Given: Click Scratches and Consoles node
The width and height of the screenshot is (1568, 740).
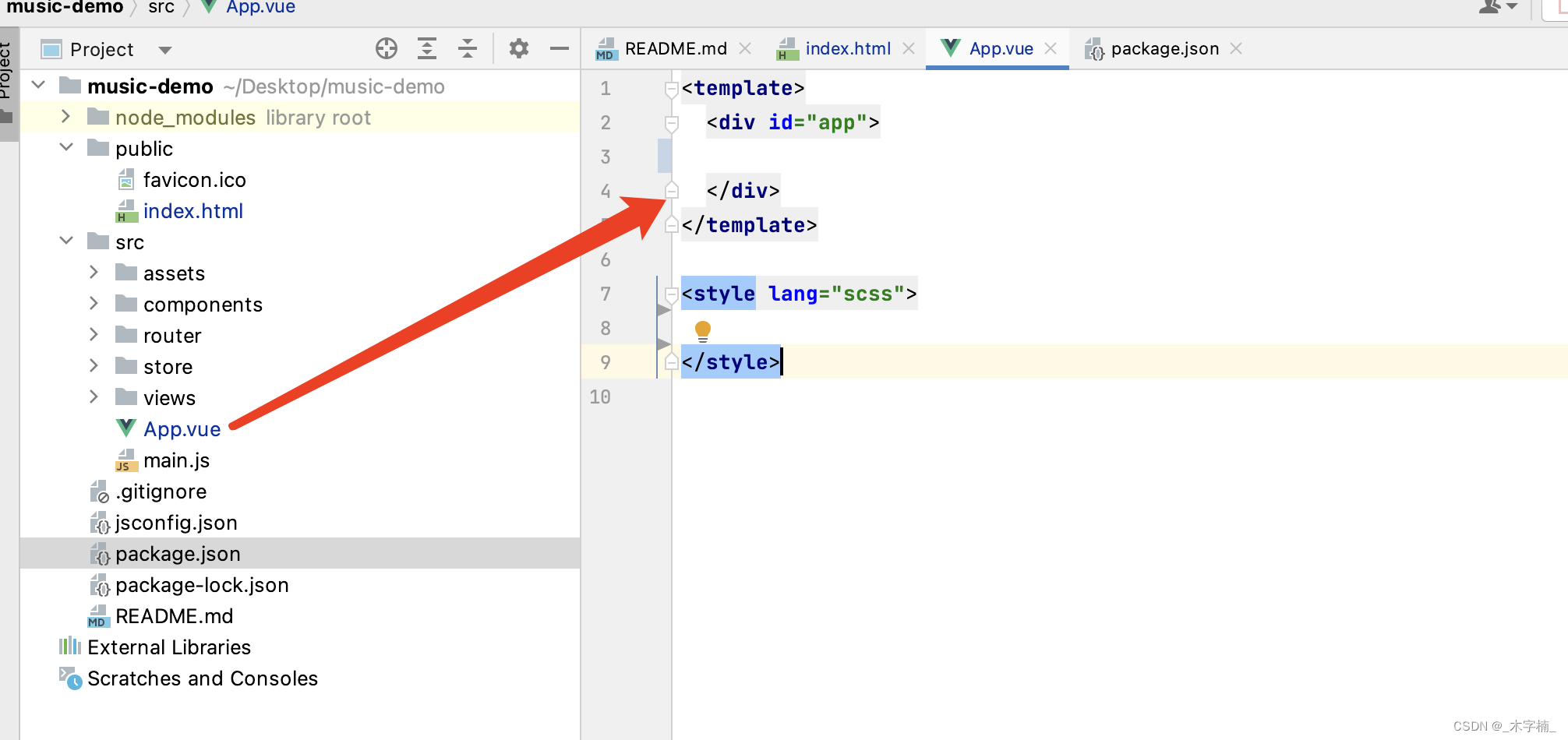Looking at the screenshot, I should tap(203, 678).
